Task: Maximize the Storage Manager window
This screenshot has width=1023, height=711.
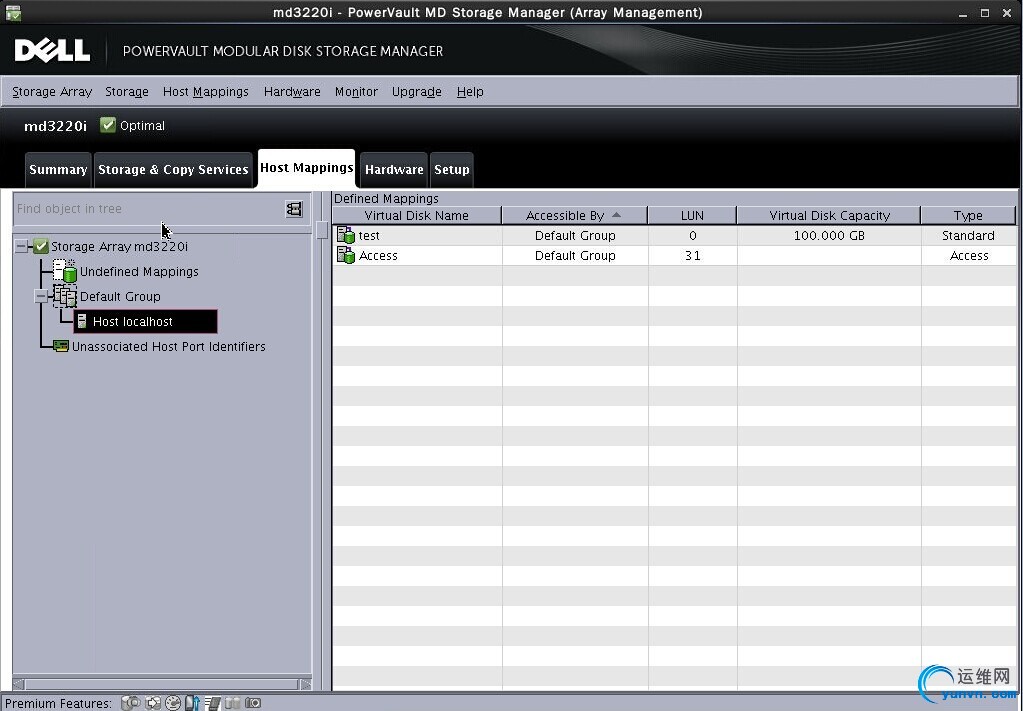Action: (x=985, y=12)
